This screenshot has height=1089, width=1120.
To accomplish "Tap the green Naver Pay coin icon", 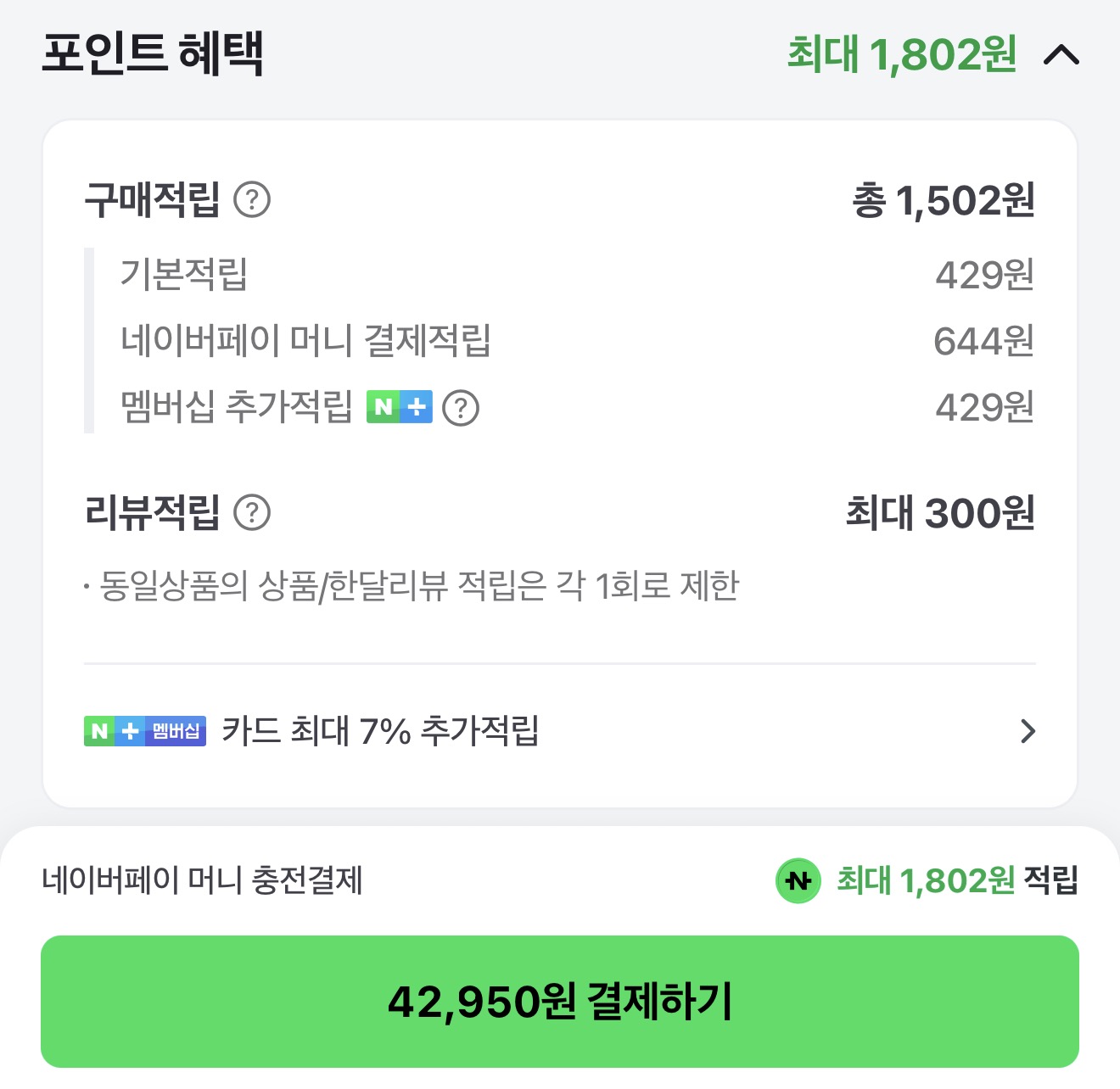I will click(798, 881).
